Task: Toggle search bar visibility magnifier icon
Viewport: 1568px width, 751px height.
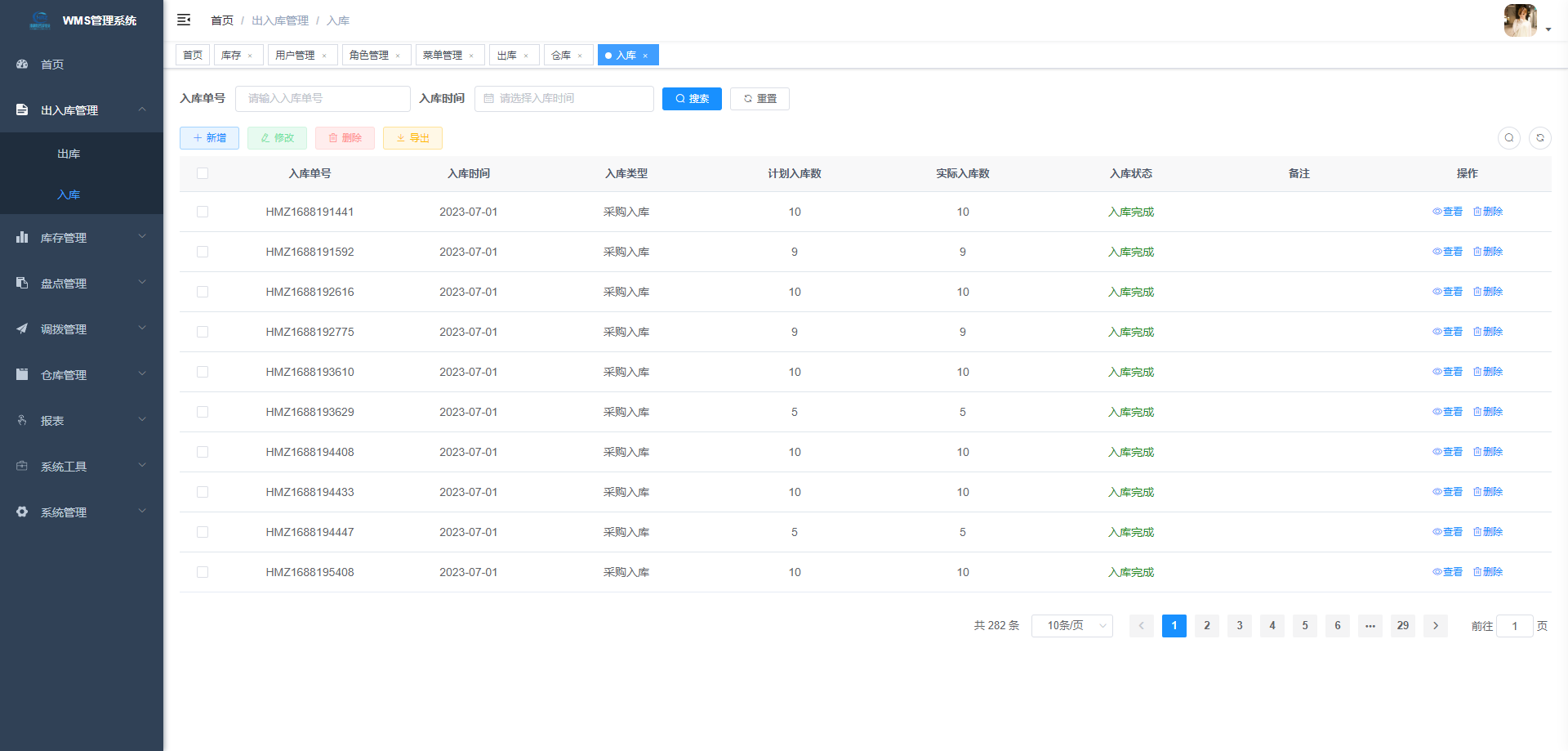Action: coord(1509,138)
